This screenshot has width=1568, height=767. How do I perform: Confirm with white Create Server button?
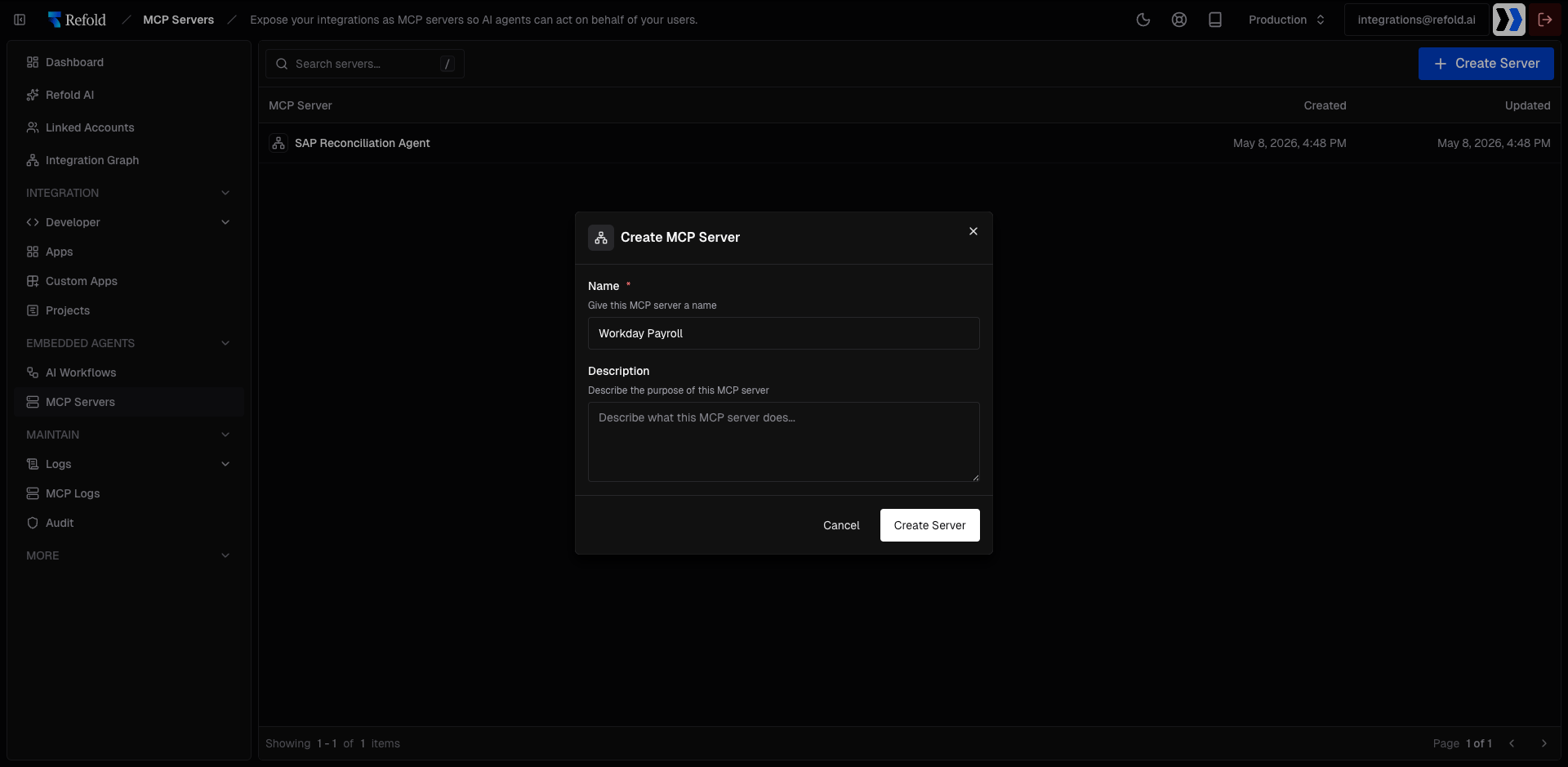coord(930,525)
